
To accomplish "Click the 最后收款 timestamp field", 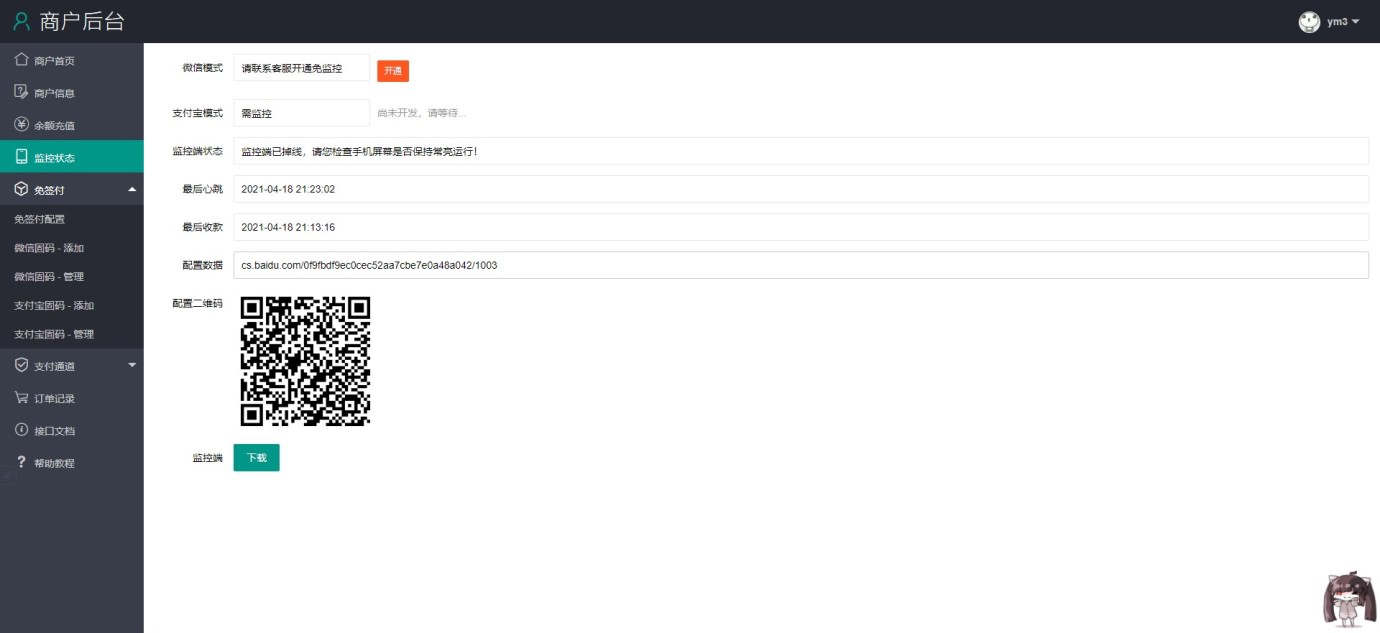I will click(801, 227).
